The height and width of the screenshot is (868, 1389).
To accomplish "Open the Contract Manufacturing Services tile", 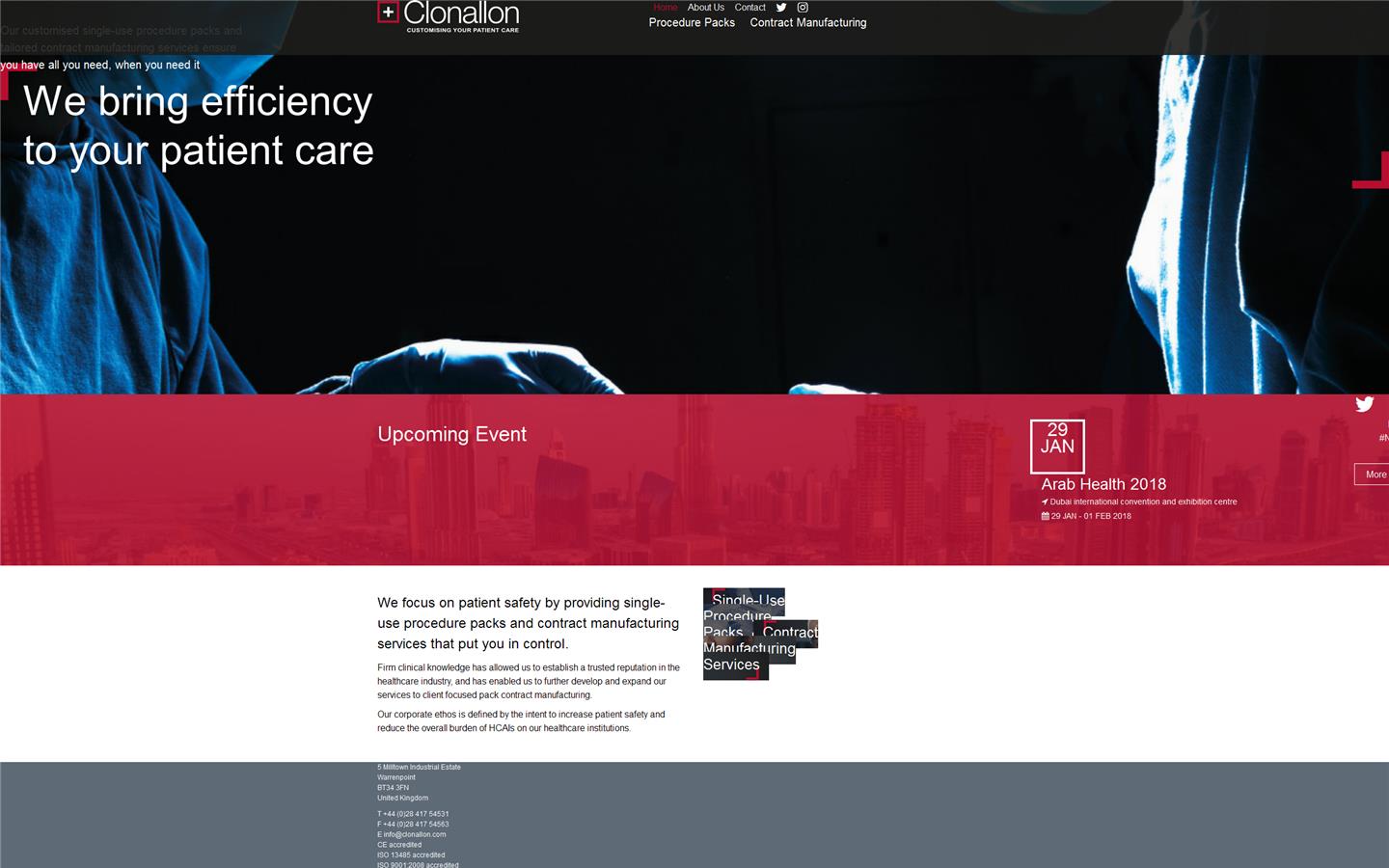I will click(x=760, y=649).
